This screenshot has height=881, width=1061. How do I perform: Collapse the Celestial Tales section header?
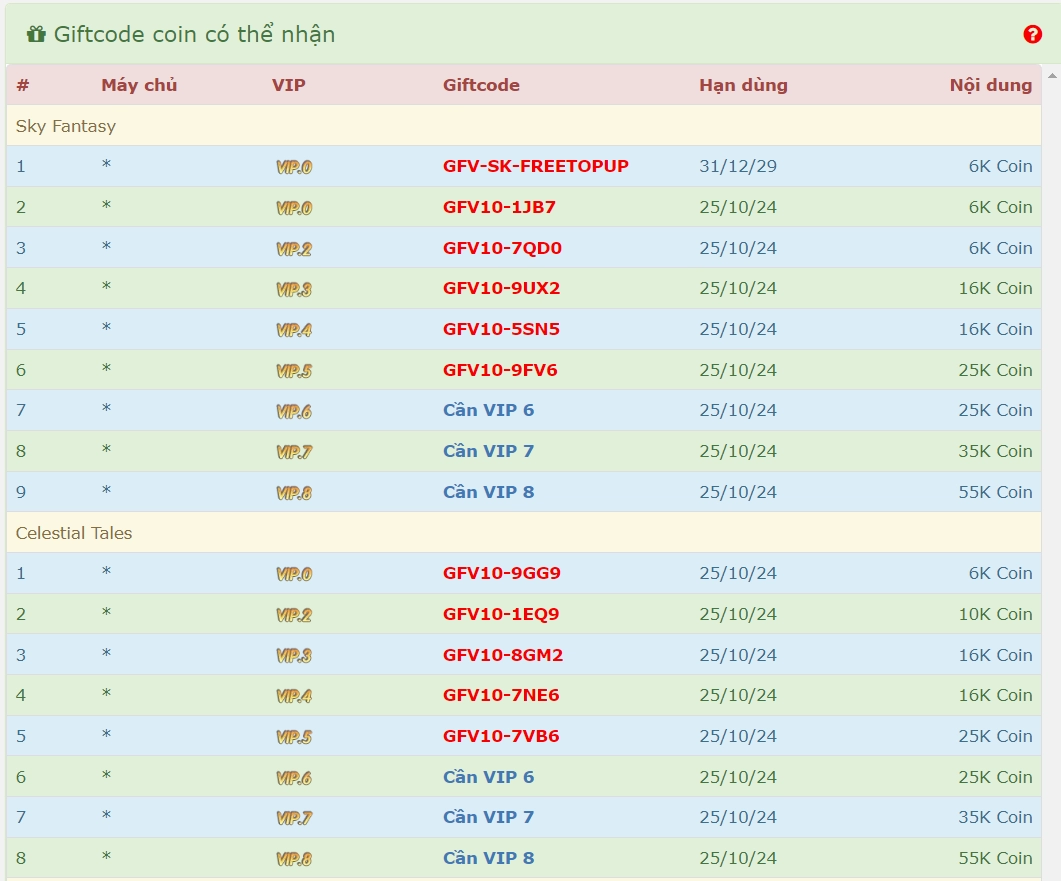click(x=74, y=533)
